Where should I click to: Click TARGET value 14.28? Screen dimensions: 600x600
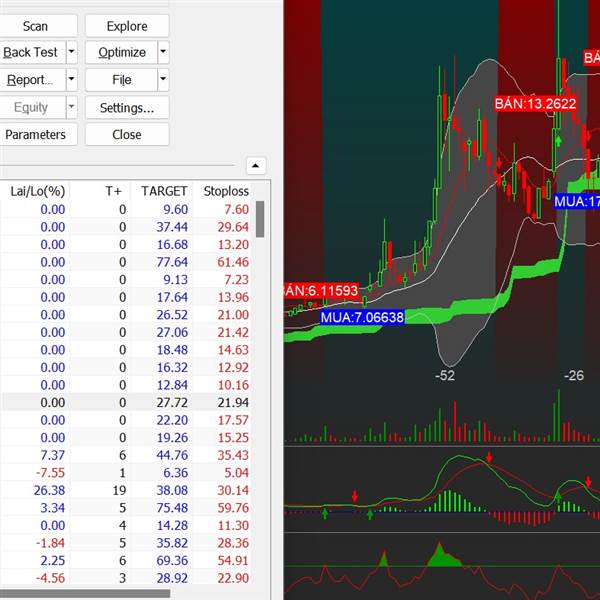pyautogui.click(x=172, y=525)
